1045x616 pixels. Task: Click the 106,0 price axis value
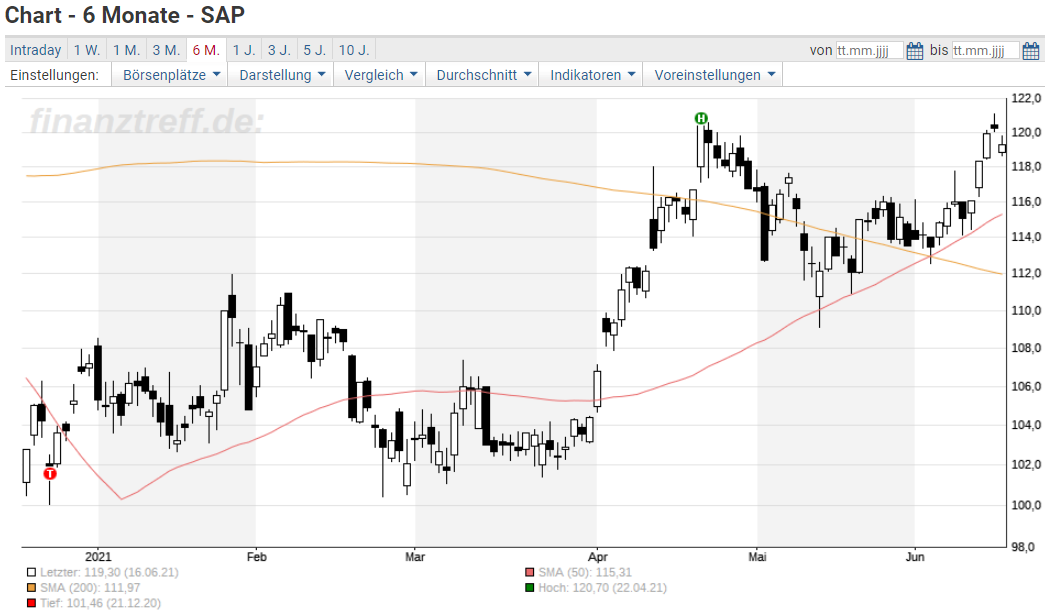click(x=1026, y=387)
